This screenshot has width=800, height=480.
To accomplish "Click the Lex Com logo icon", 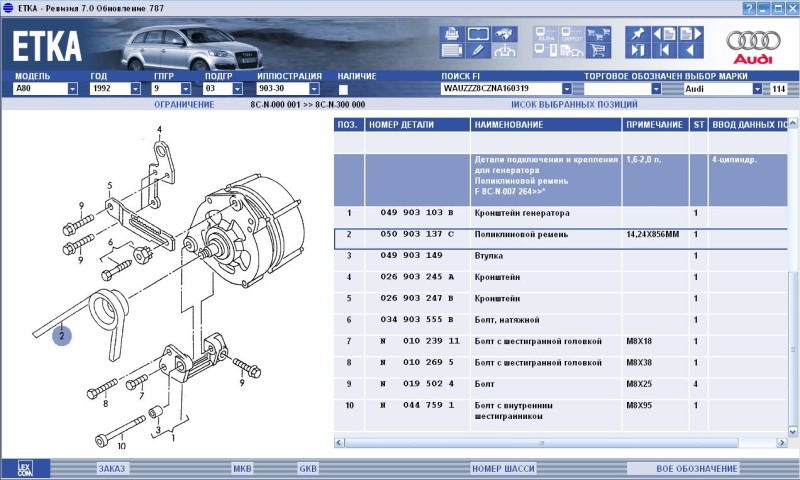I will [25, 468].
